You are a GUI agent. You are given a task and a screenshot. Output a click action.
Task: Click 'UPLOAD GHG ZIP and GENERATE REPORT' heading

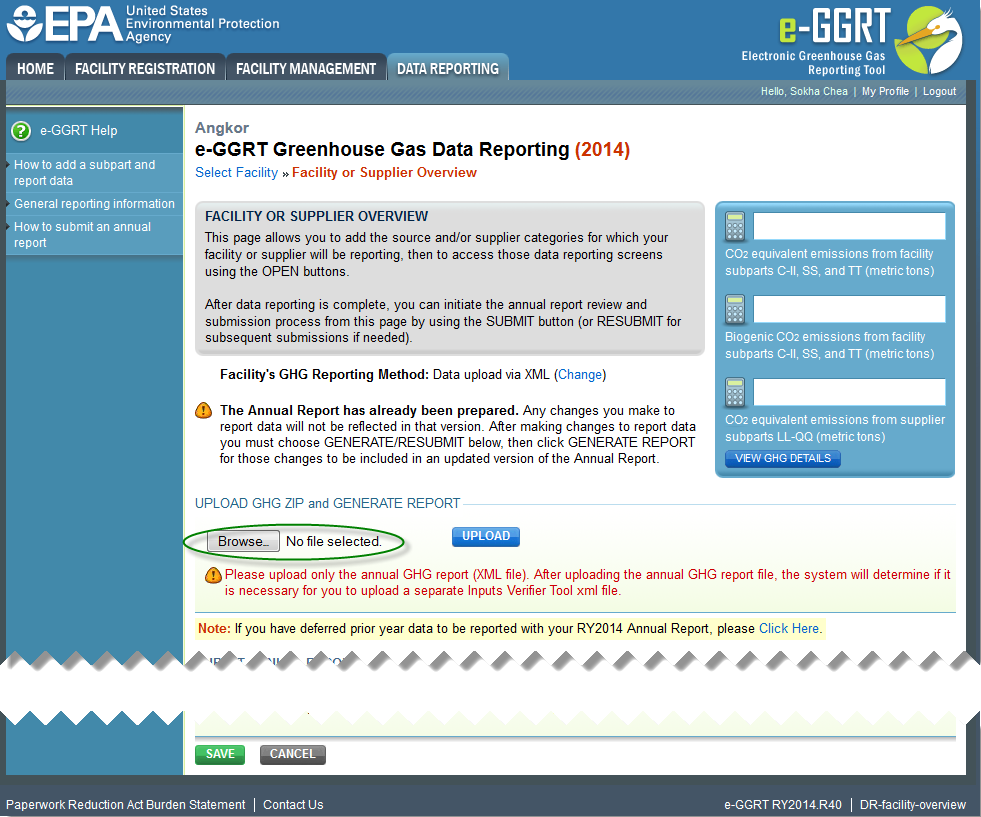[327, 504]
